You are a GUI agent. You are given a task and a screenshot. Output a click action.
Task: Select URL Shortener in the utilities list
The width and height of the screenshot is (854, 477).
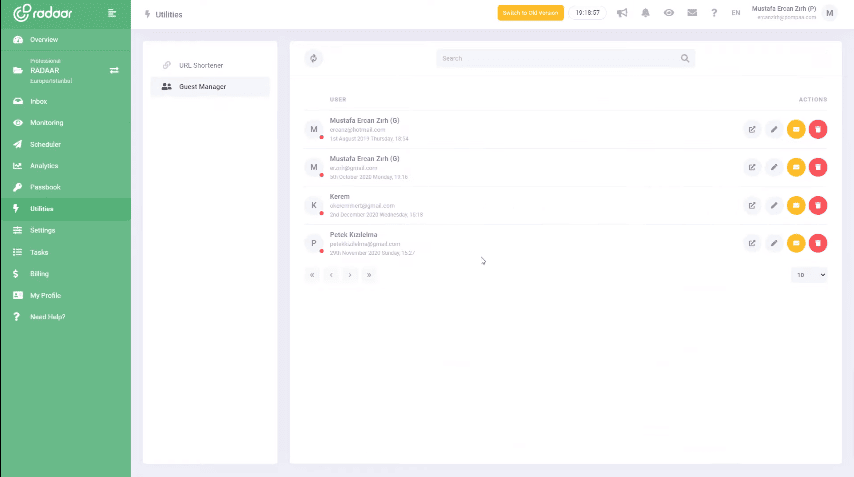200,65
